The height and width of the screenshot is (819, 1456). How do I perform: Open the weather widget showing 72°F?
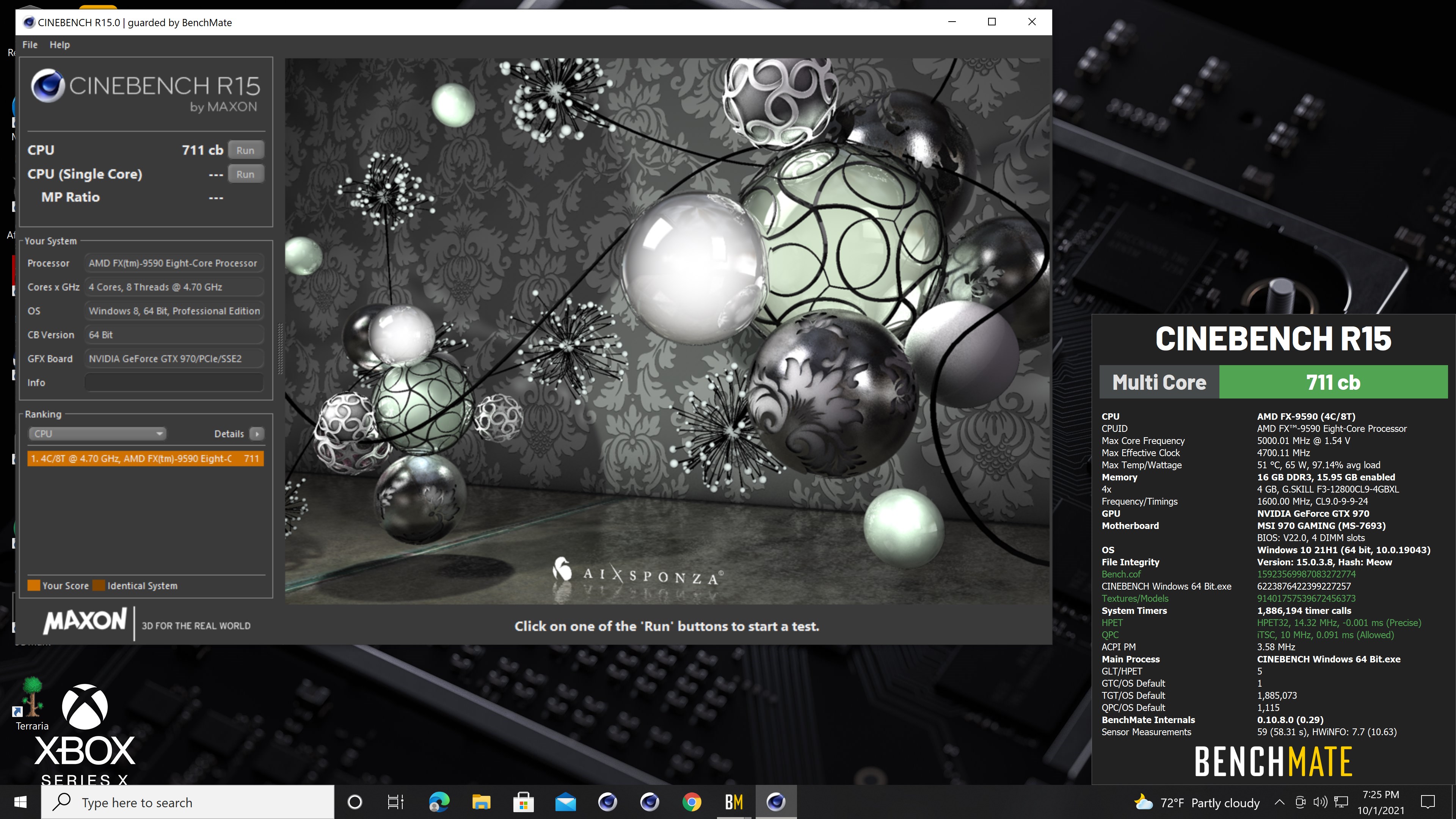1197,803
